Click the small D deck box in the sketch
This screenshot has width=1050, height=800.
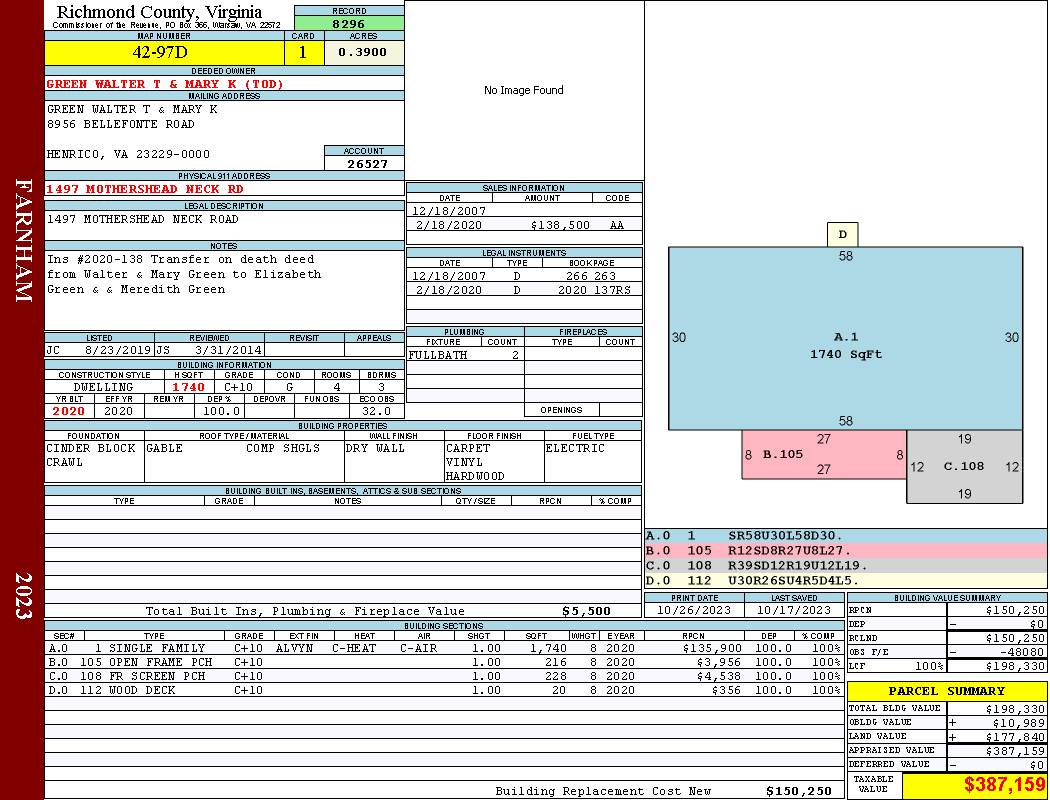tap(842, 234)
